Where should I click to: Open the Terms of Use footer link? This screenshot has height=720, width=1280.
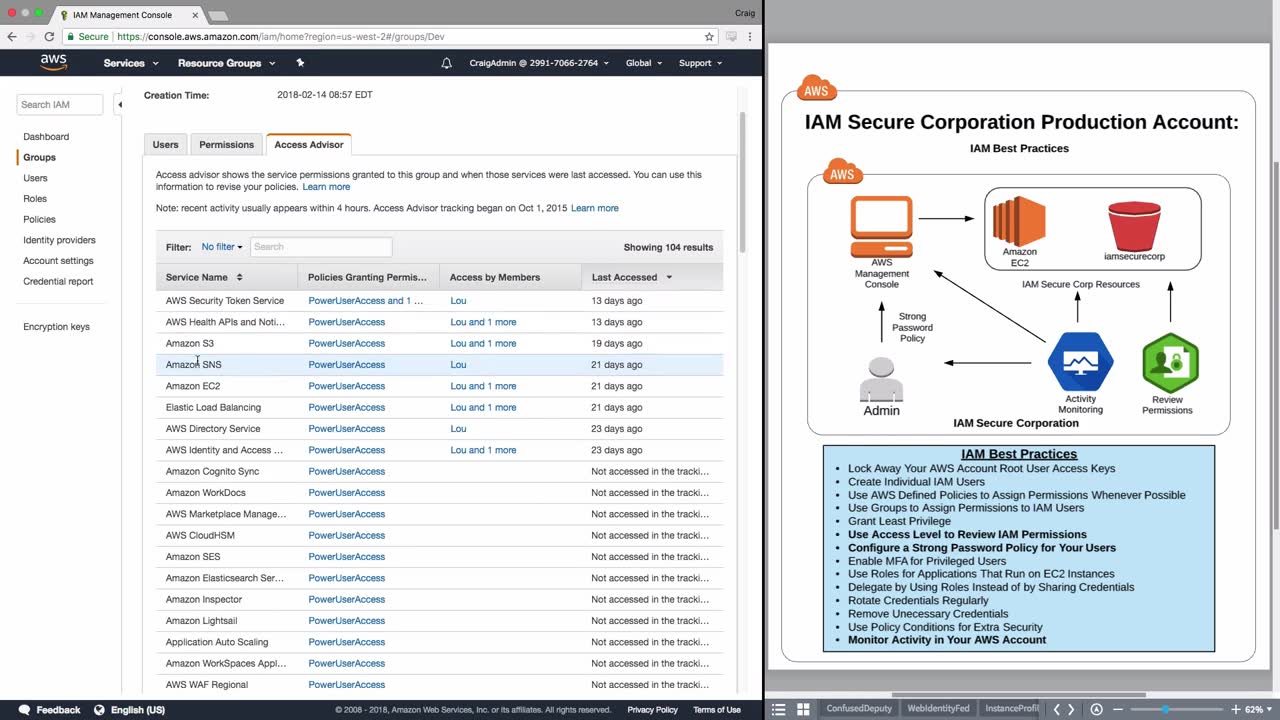tap(717, 710)
